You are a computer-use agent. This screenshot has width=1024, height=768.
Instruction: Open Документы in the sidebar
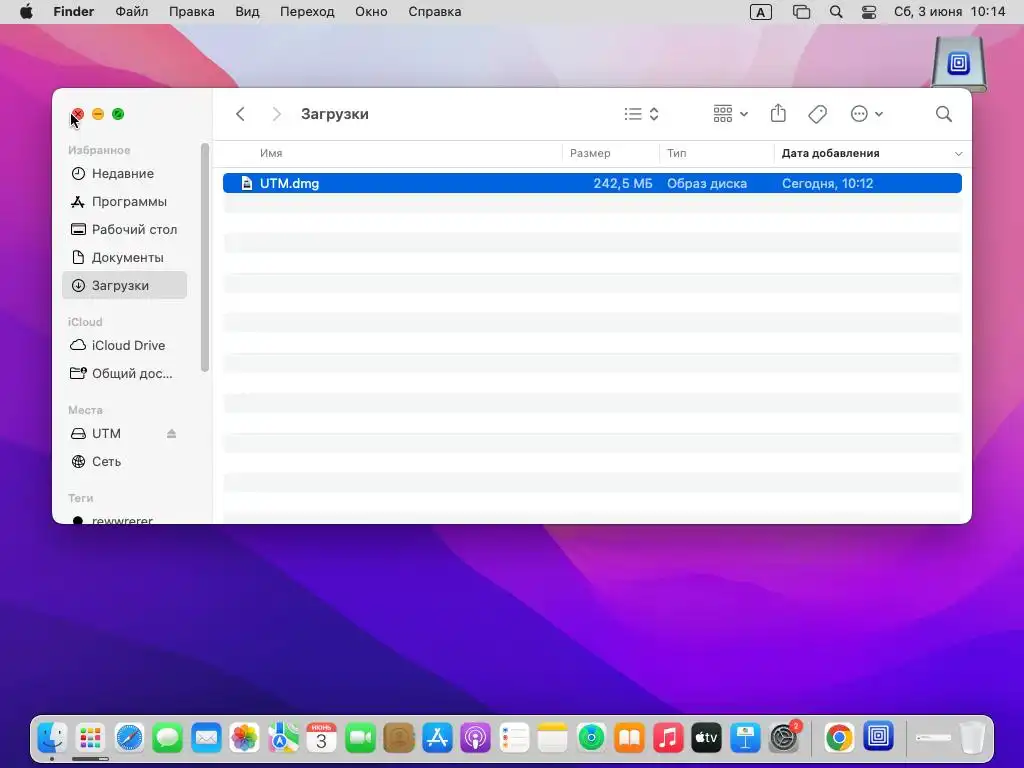tap(124, 258)
